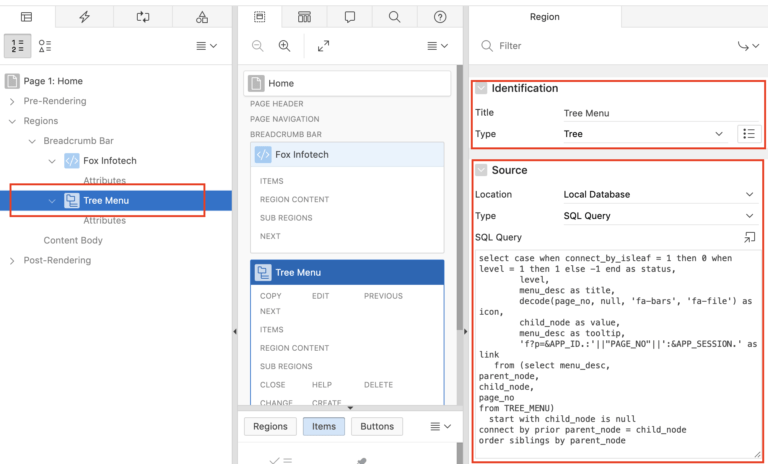The width and height of the screenshot is (768, 464).
Task: Collapse the left pane with splitter arrow
Action: coord(235,332)
